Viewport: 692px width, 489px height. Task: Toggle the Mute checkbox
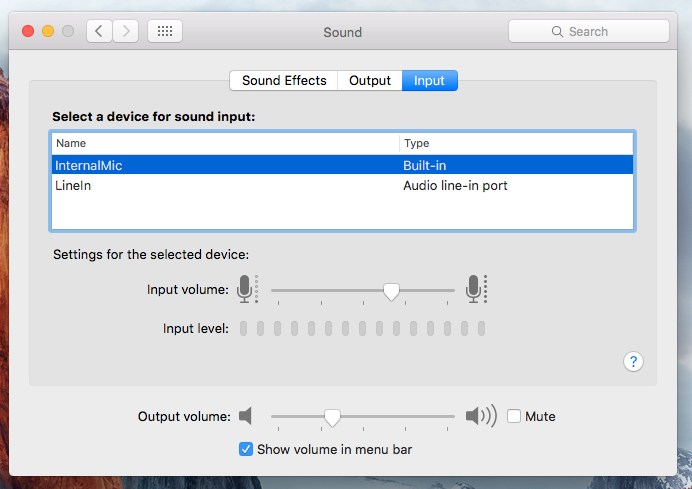click(x=514, y=416)
